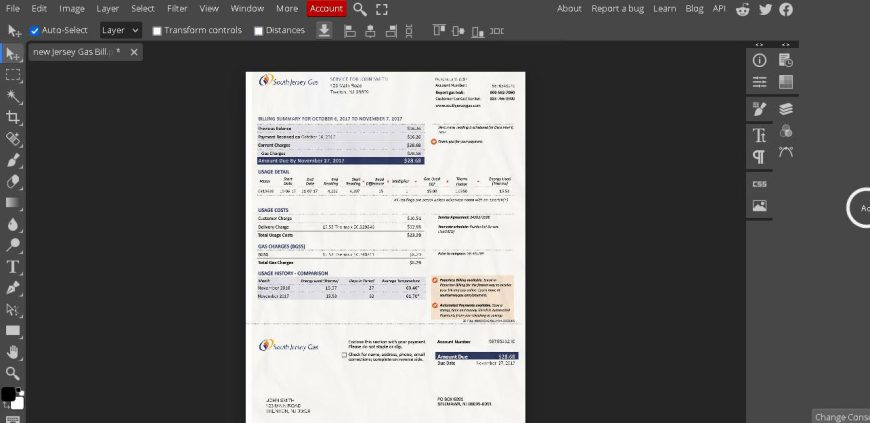Select the Rectangle shape tool
Screen dimensions: 870x423
13,331
